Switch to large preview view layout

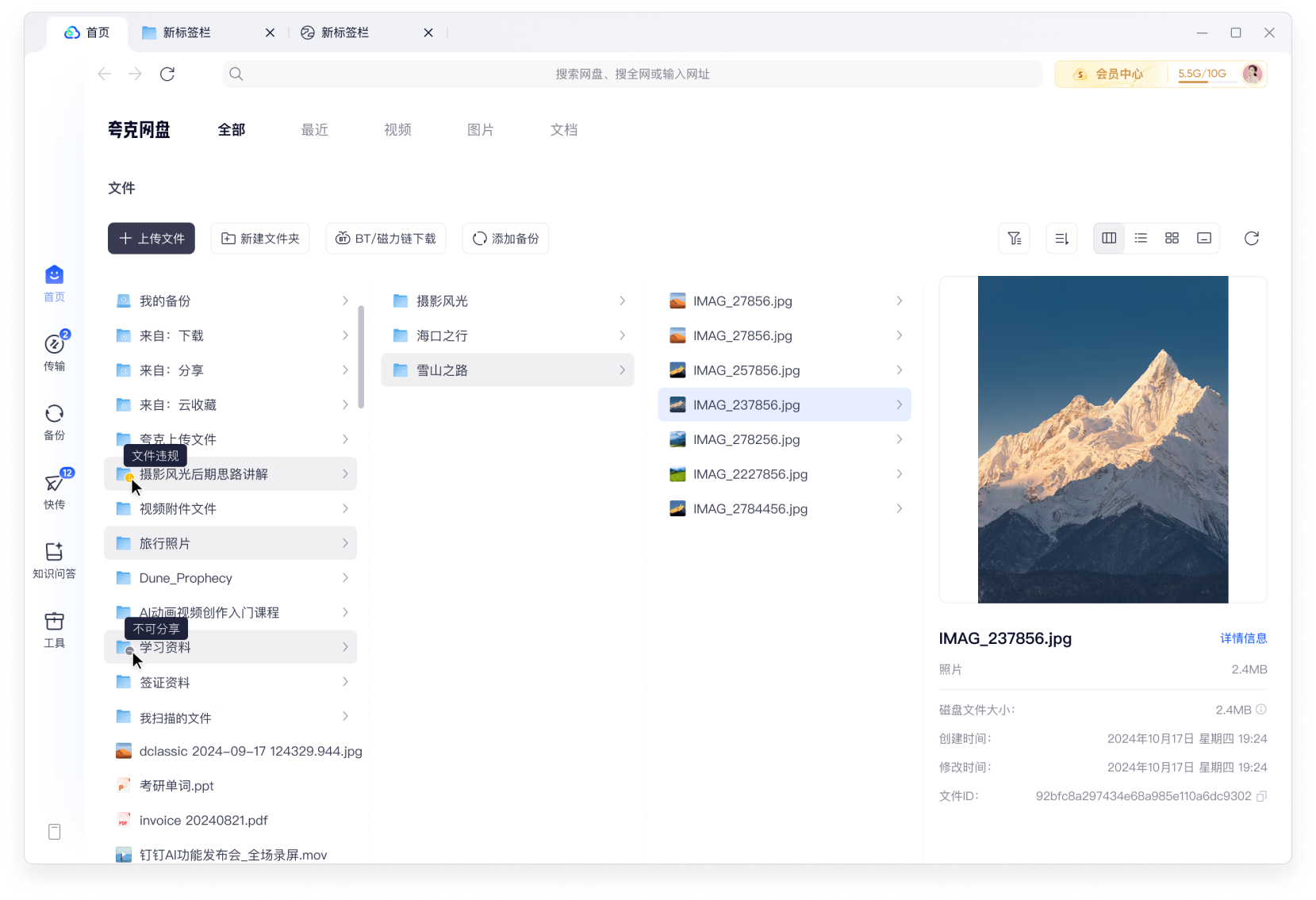1204,239
